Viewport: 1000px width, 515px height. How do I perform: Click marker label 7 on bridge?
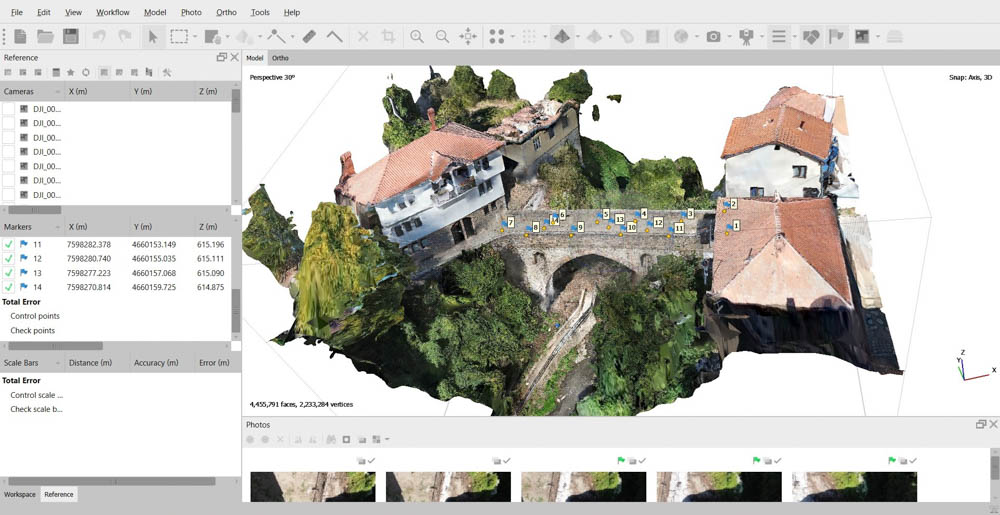tap(511, 222)
